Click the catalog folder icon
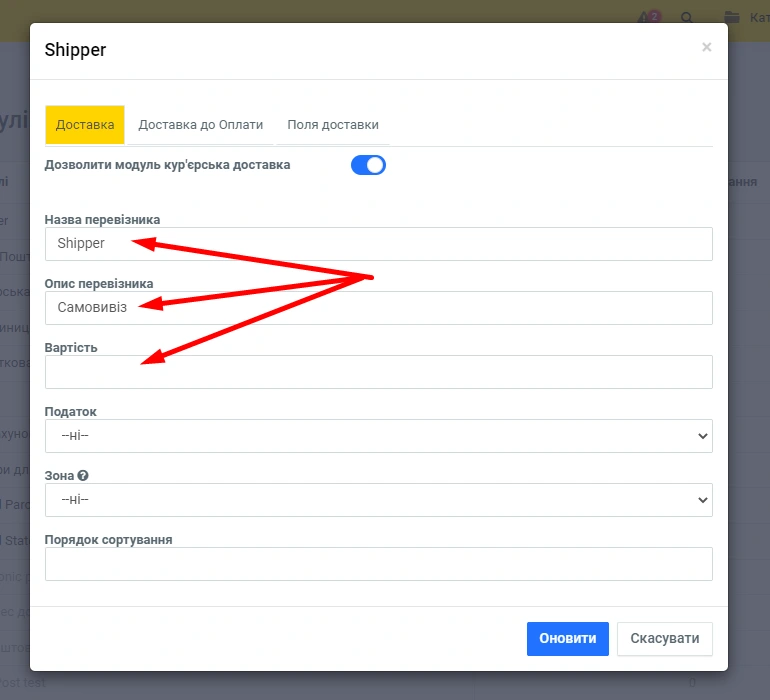 pyautogui.click(x=732, y=17)
